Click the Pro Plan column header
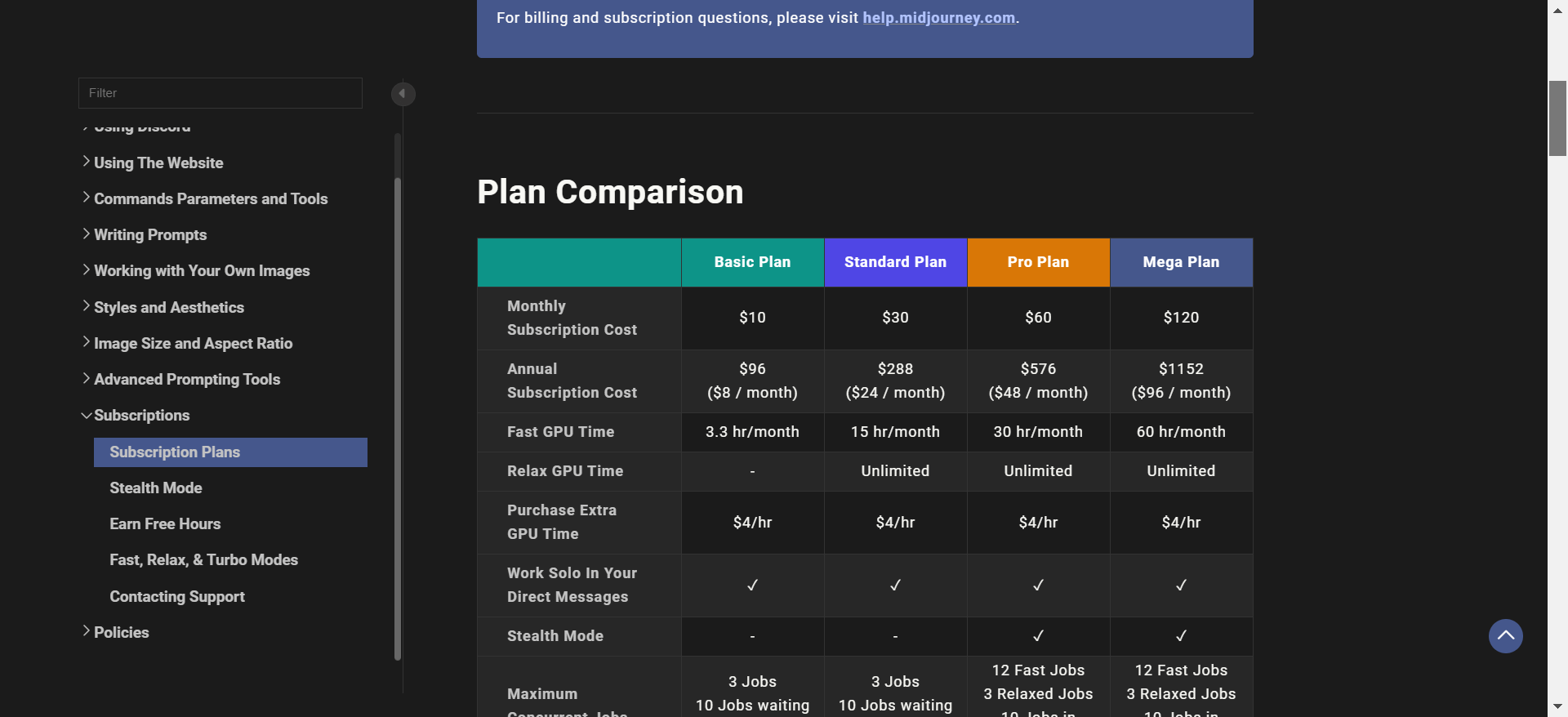Image resolution: width=1568 pixels, height=717 pixels. click(1038, 262)
